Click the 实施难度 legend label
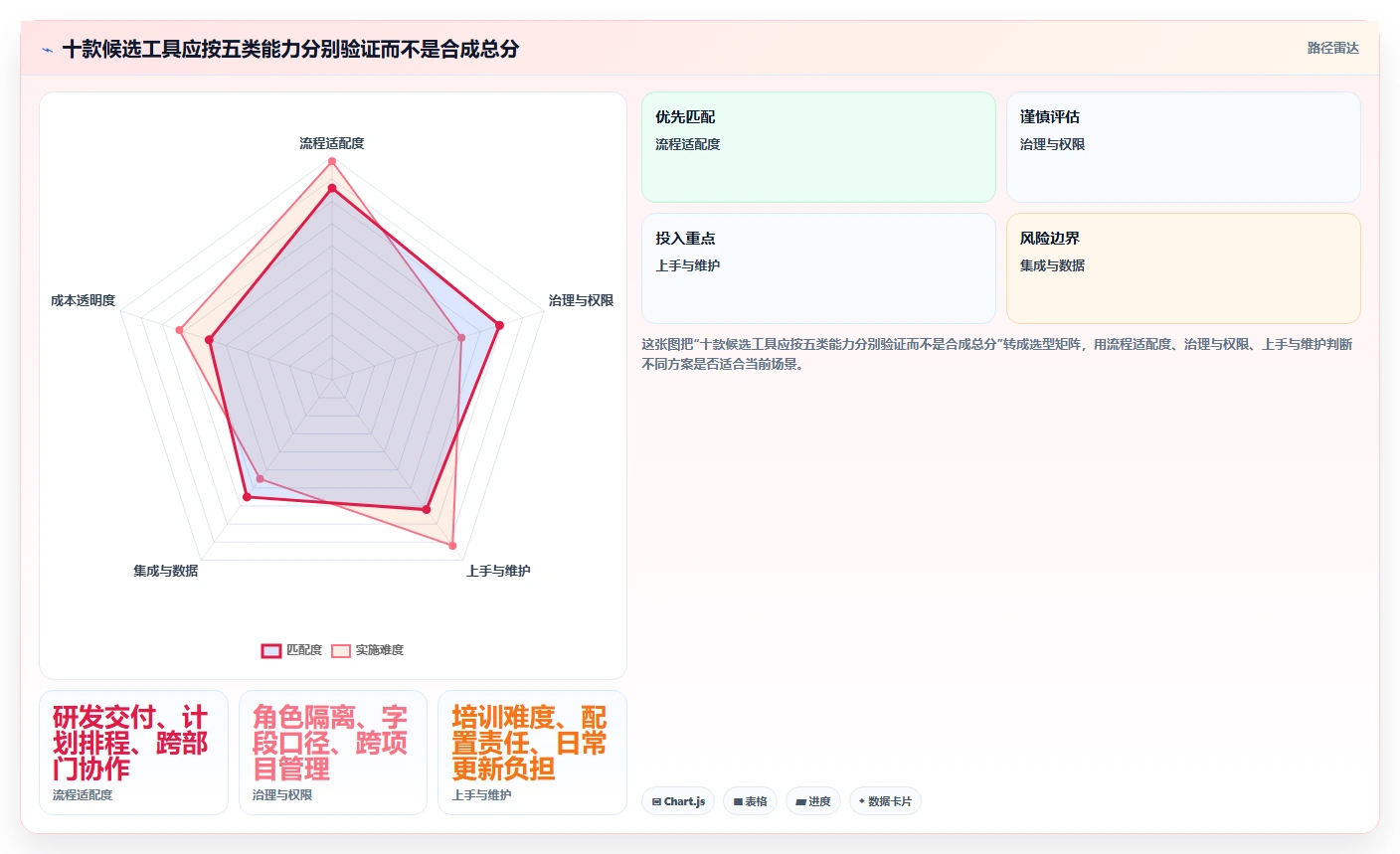The width and height of the screenshot is (1400, 854). pos(380,650)
